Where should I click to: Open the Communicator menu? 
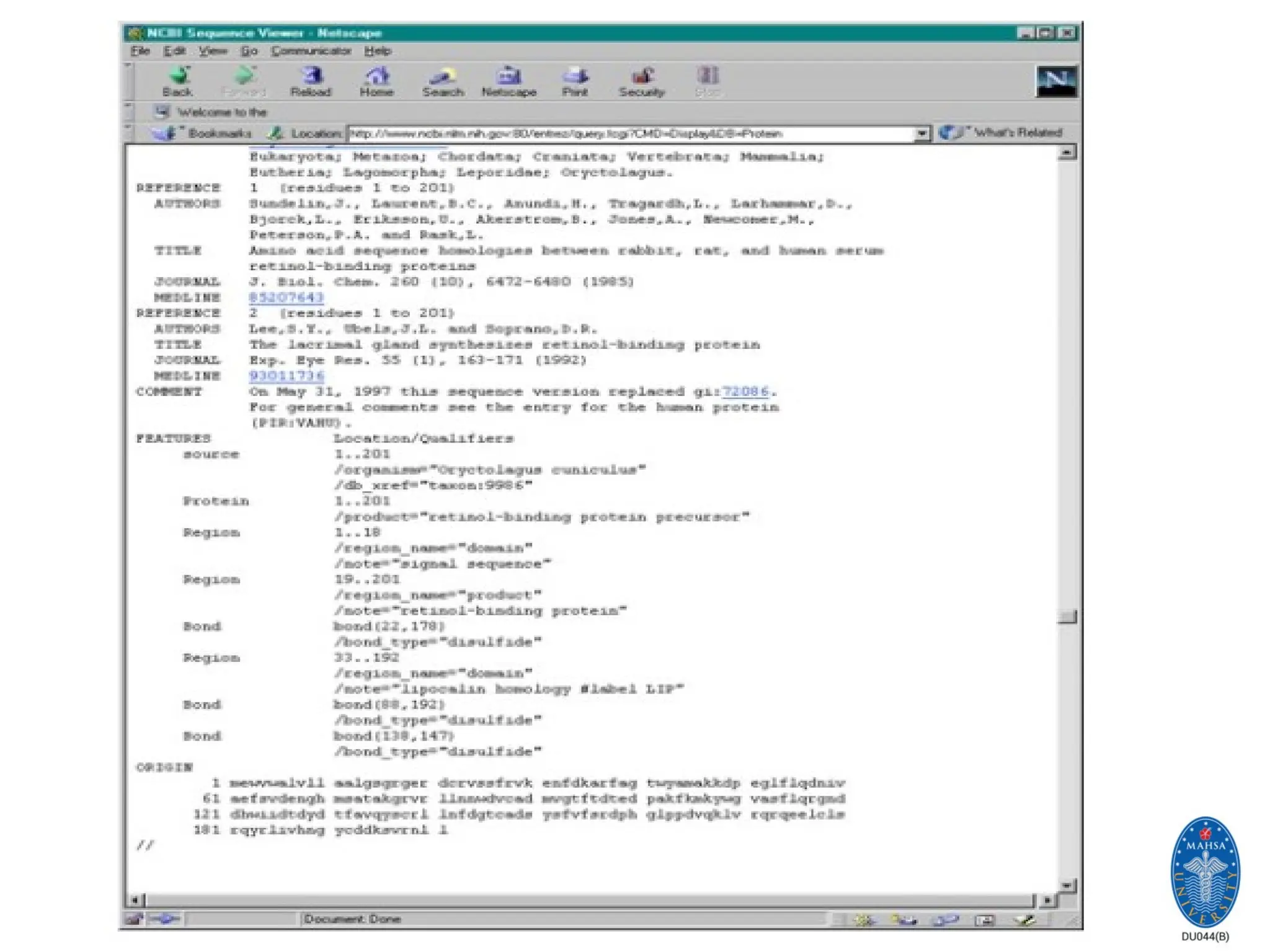311,51
